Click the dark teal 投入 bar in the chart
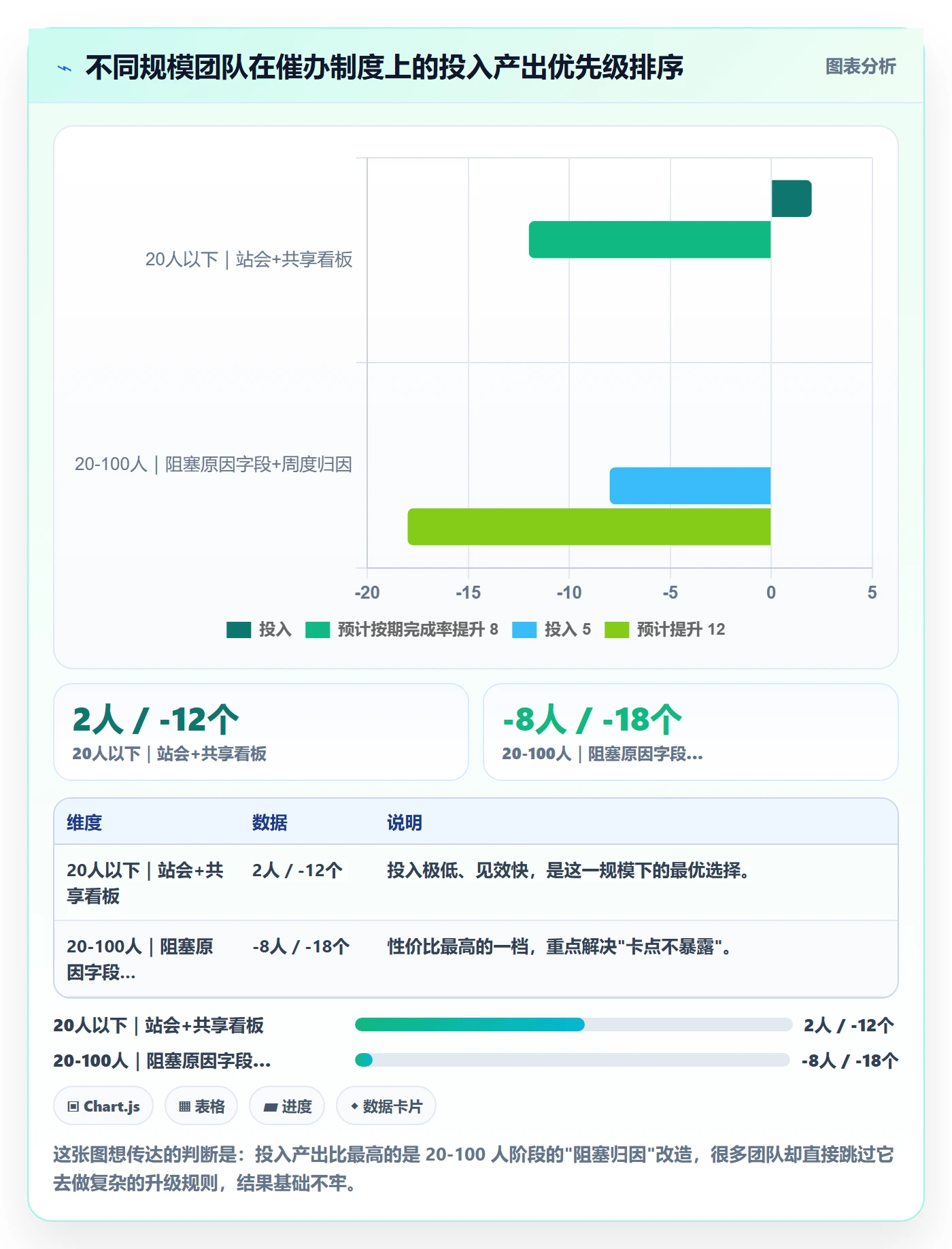Viewport: 952px width, 1249px height. click(792, 199)
